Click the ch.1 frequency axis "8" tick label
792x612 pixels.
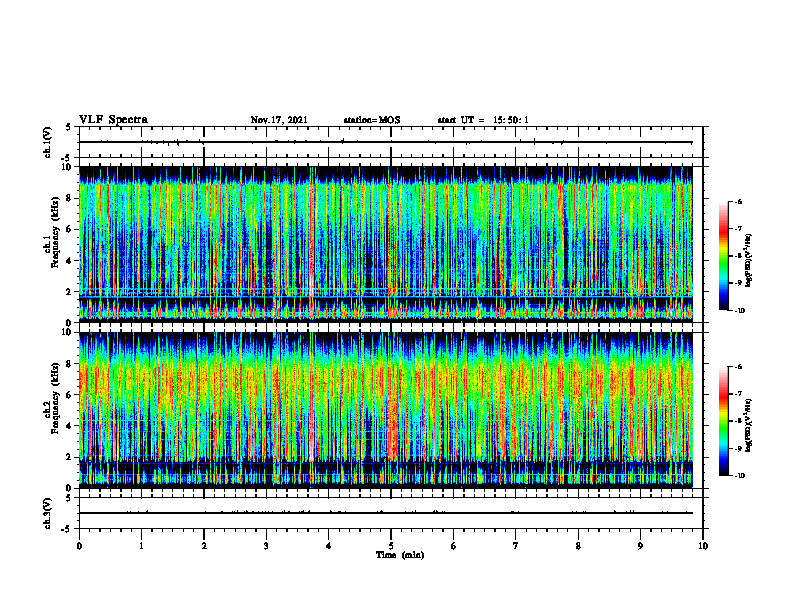pyautogui.click(x=70, y=198)
